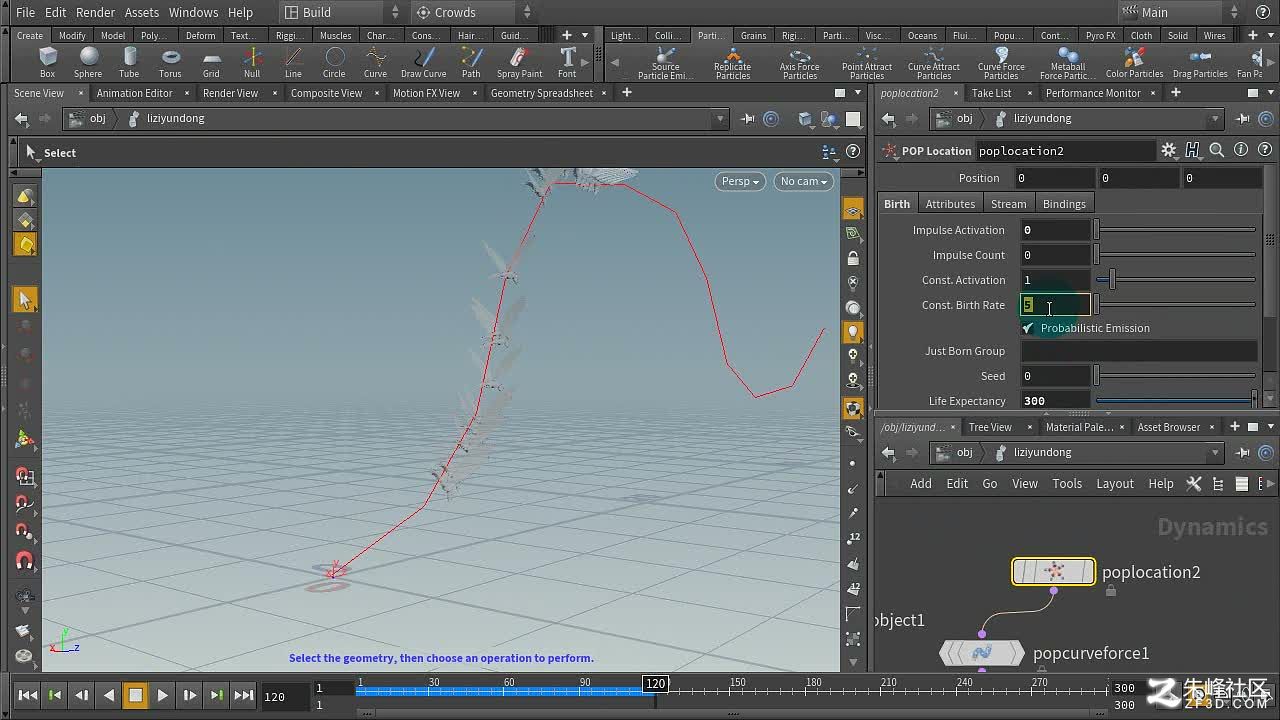Select the Sphere shelf tool
1280x720 pixels.
(x=88, y=62)
